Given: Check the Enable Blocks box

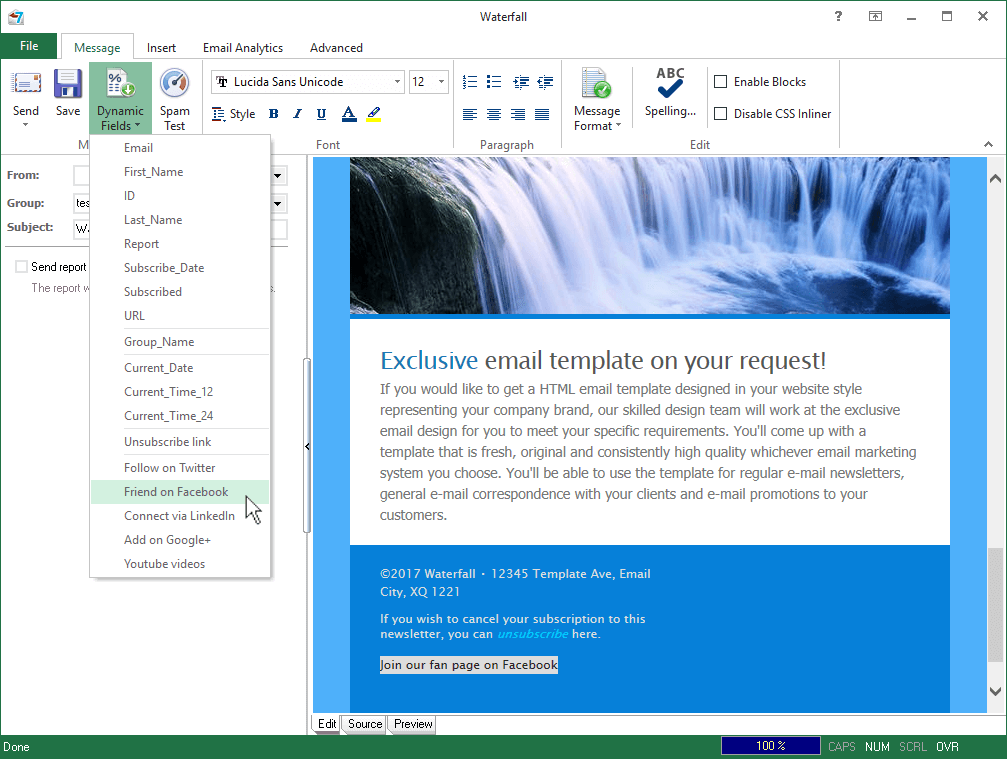Looking at the screenshot, I should coord(721,82).
